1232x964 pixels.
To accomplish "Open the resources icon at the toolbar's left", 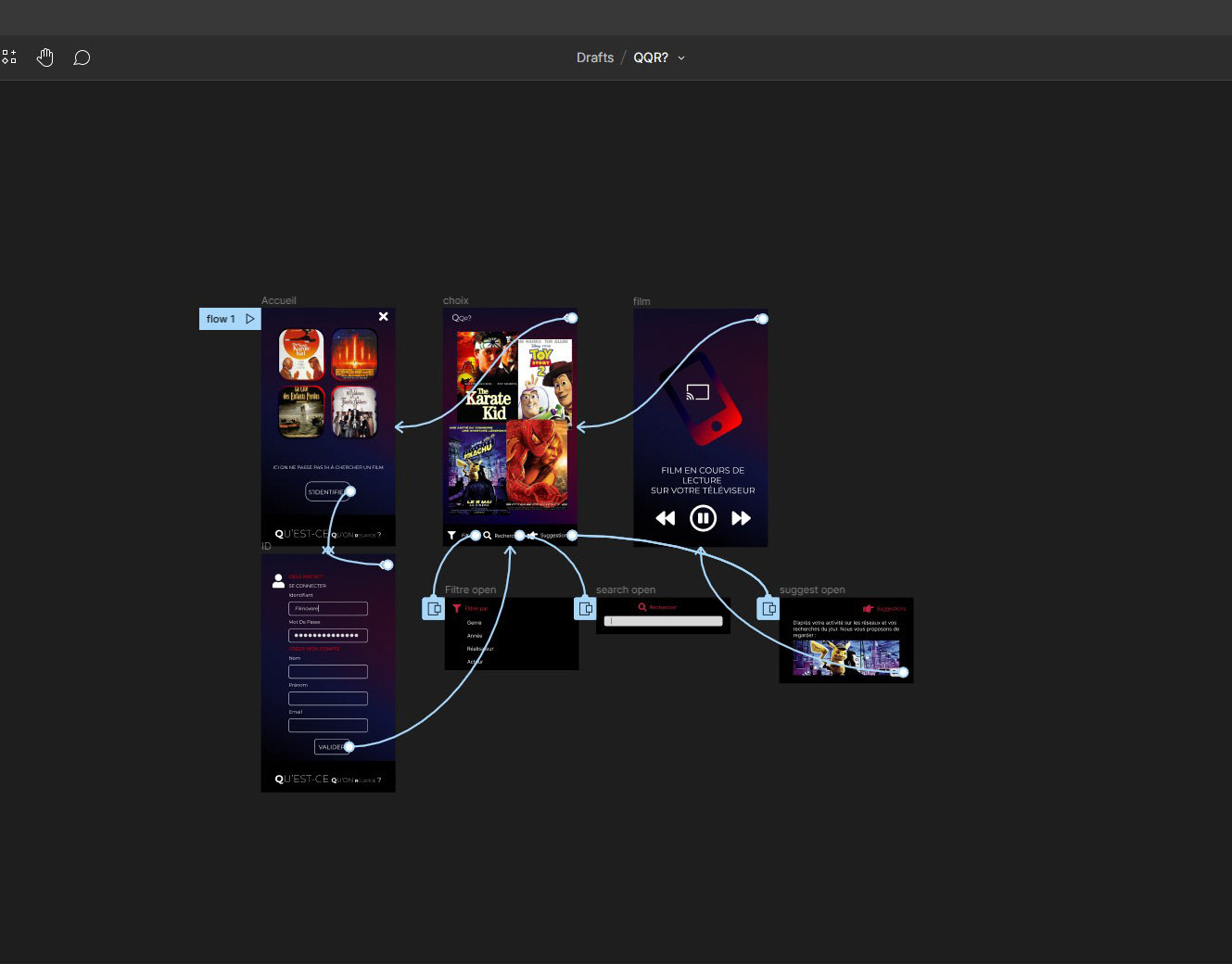I will click(x=9, y=57).
